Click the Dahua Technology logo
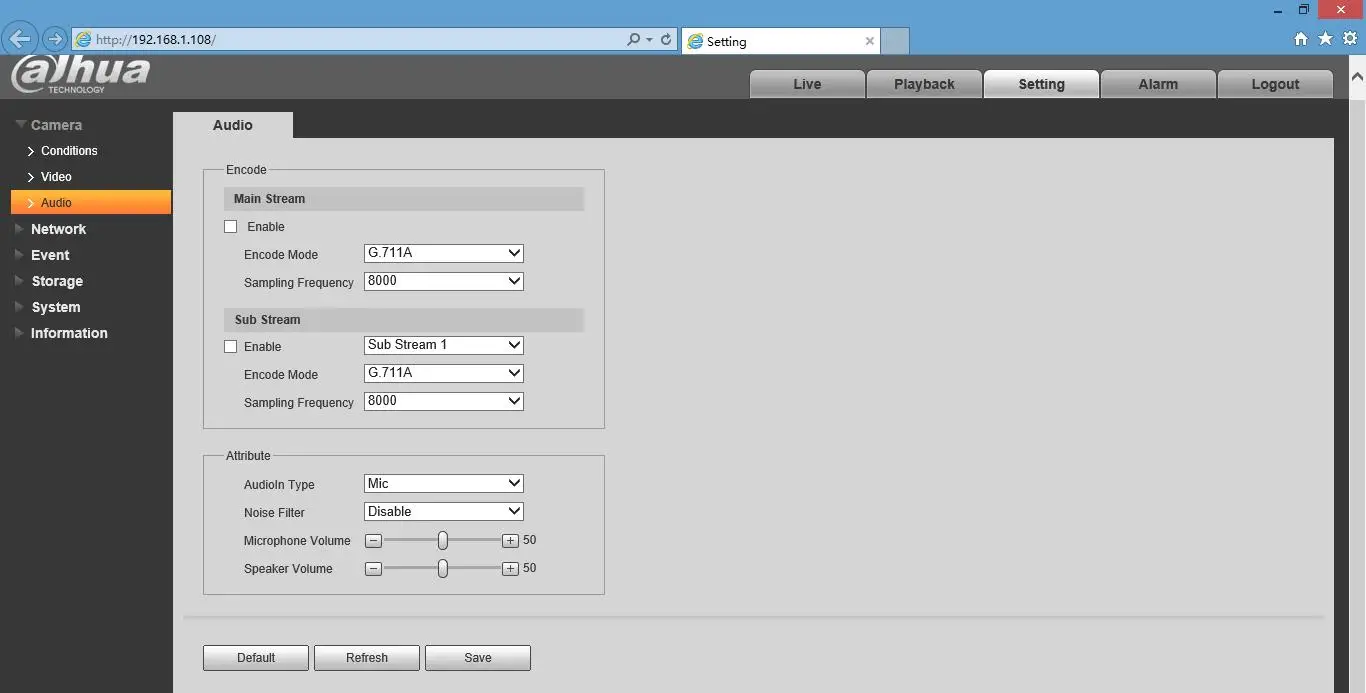The width and height of the screenshot is (1366, 693). pyautogui.click(x=80, y=75)
